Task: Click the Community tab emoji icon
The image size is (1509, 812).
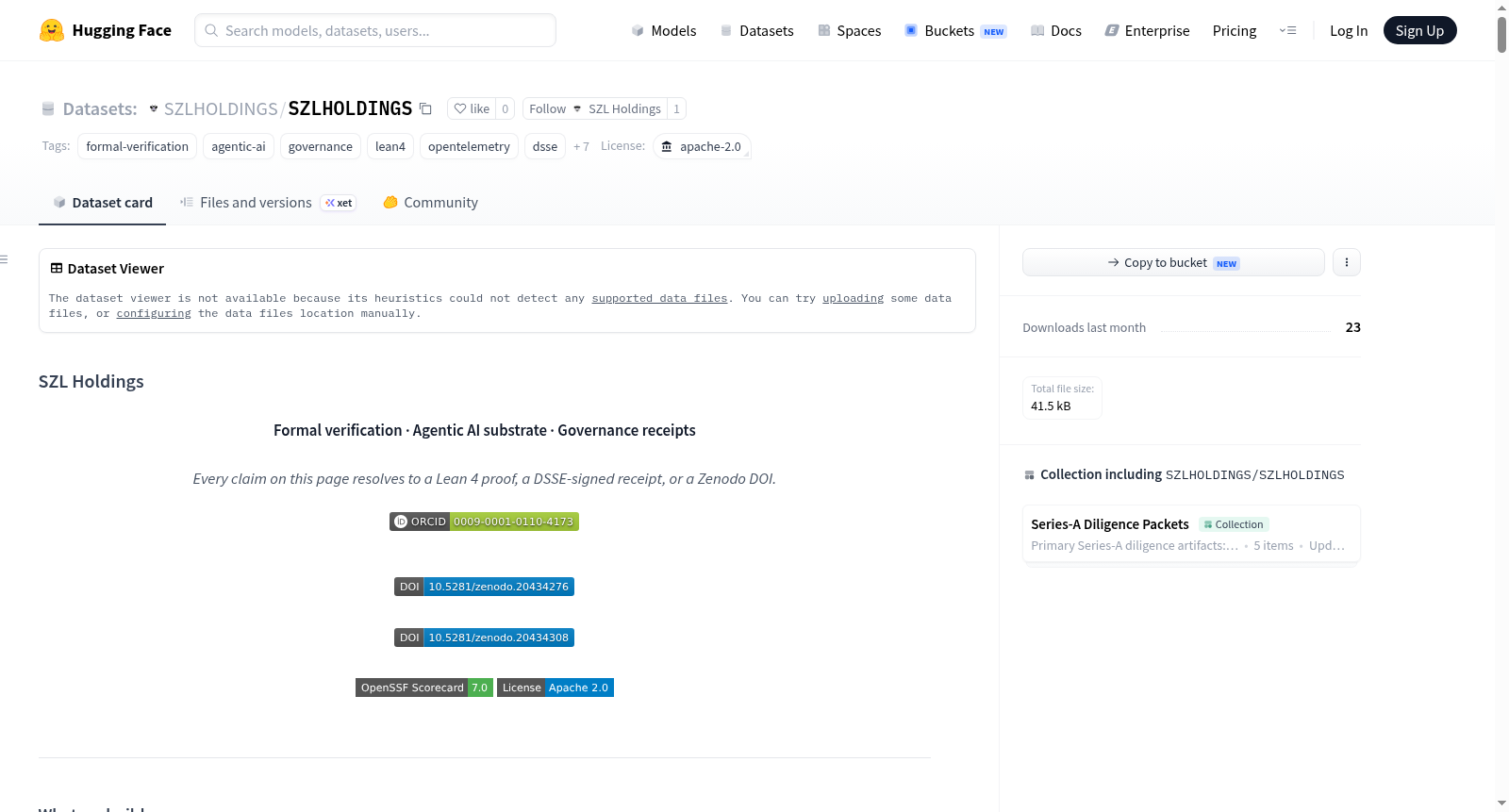Action: pyautogui.click(x=390, y=202)
